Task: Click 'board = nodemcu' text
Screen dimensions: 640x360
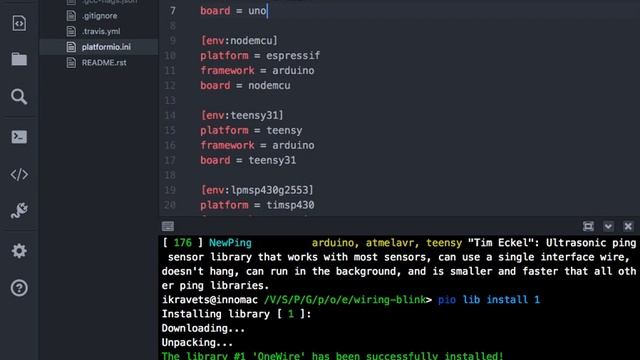Action: click(x=245, y=86)
